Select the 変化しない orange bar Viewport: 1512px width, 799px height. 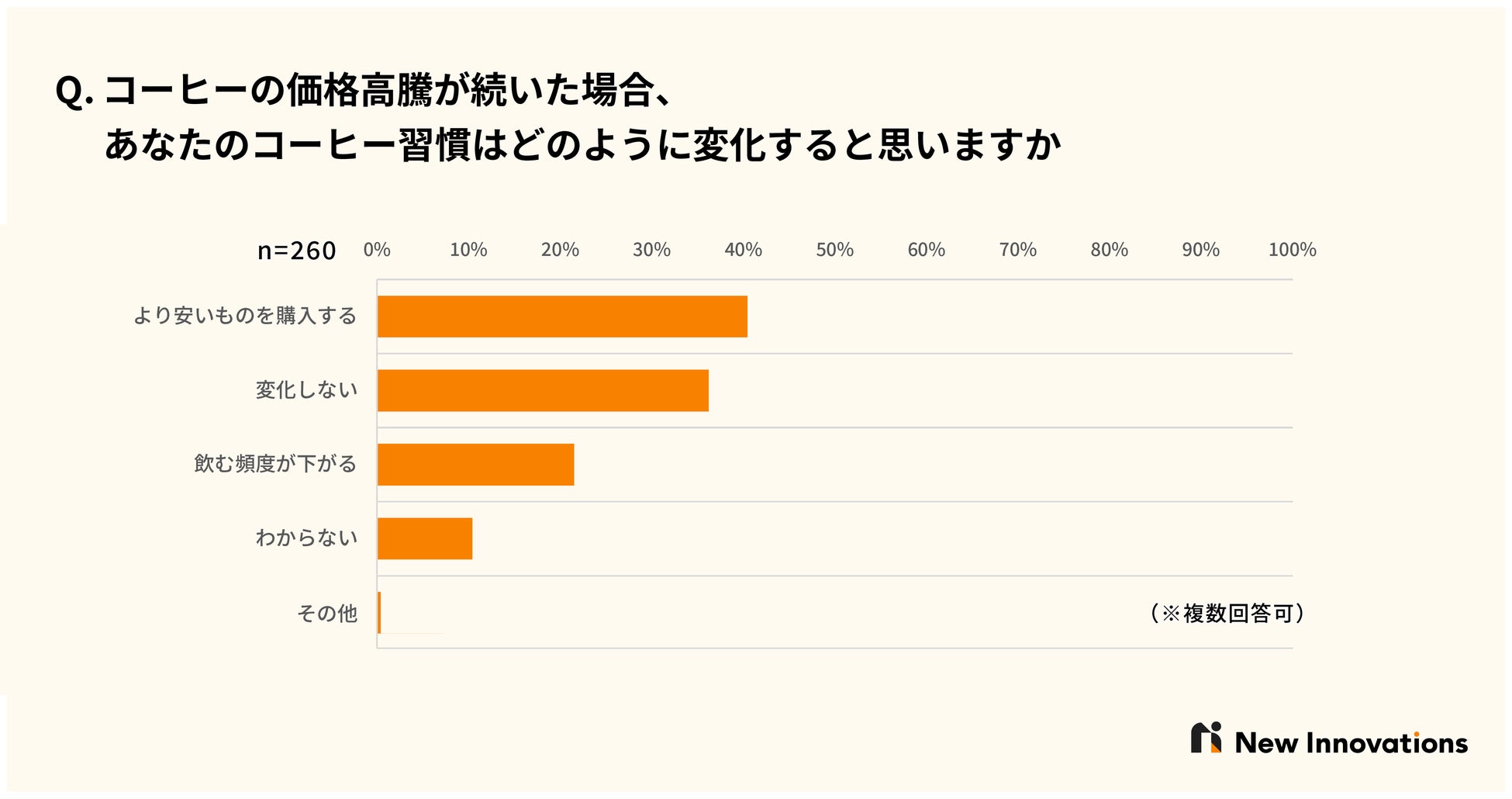[x=543, y=390]
